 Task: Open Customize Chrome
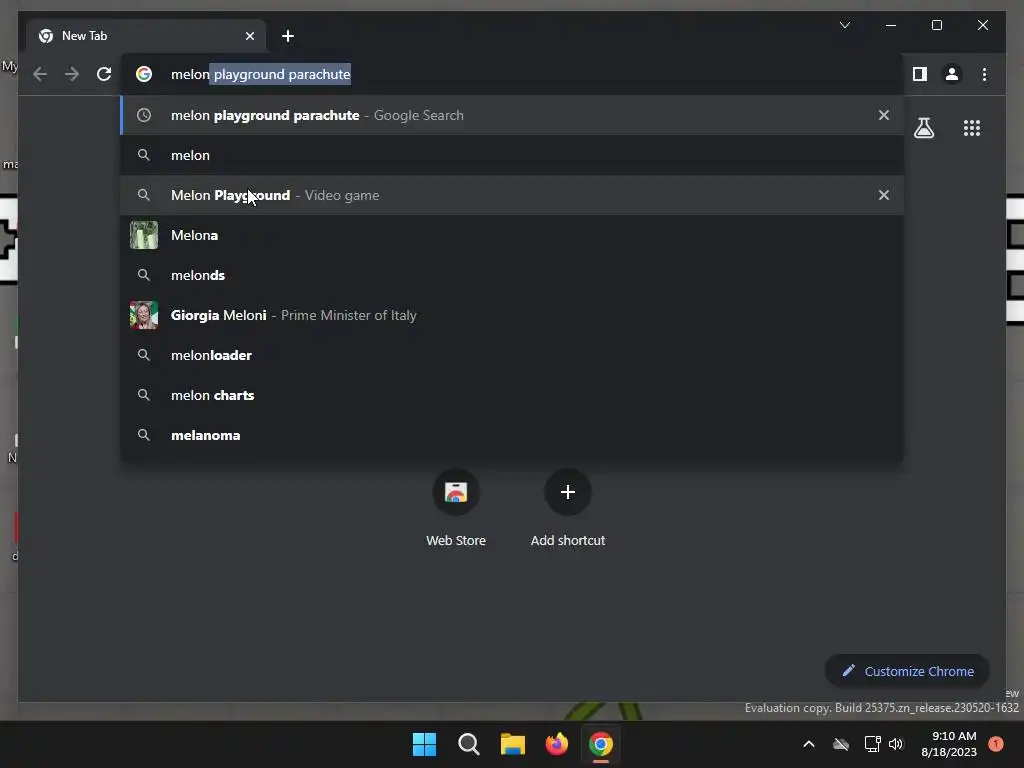(x=907, y=671)
